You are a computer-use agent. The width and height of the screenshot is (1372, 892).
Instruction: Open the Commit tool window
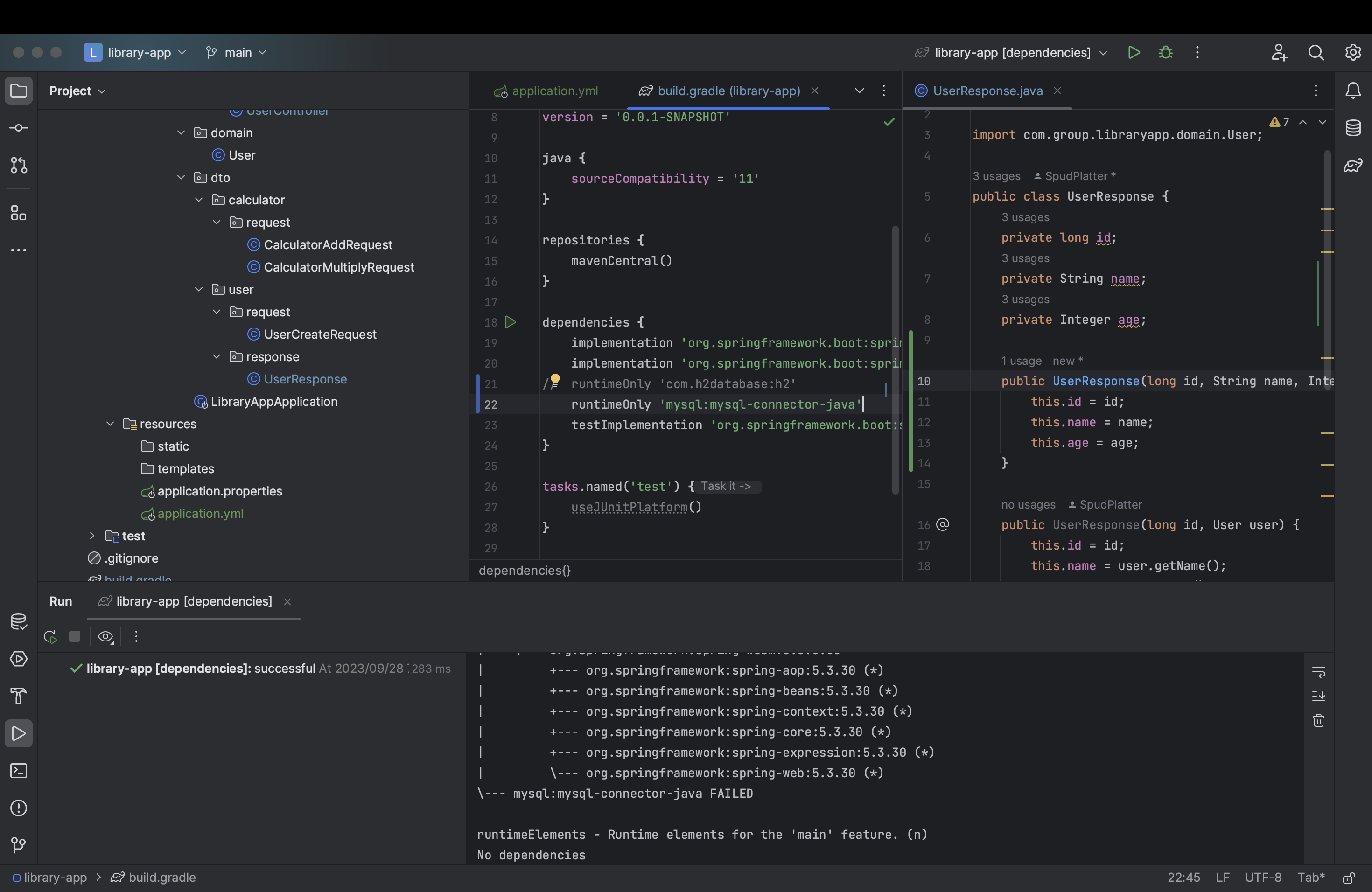click(19, 128)
